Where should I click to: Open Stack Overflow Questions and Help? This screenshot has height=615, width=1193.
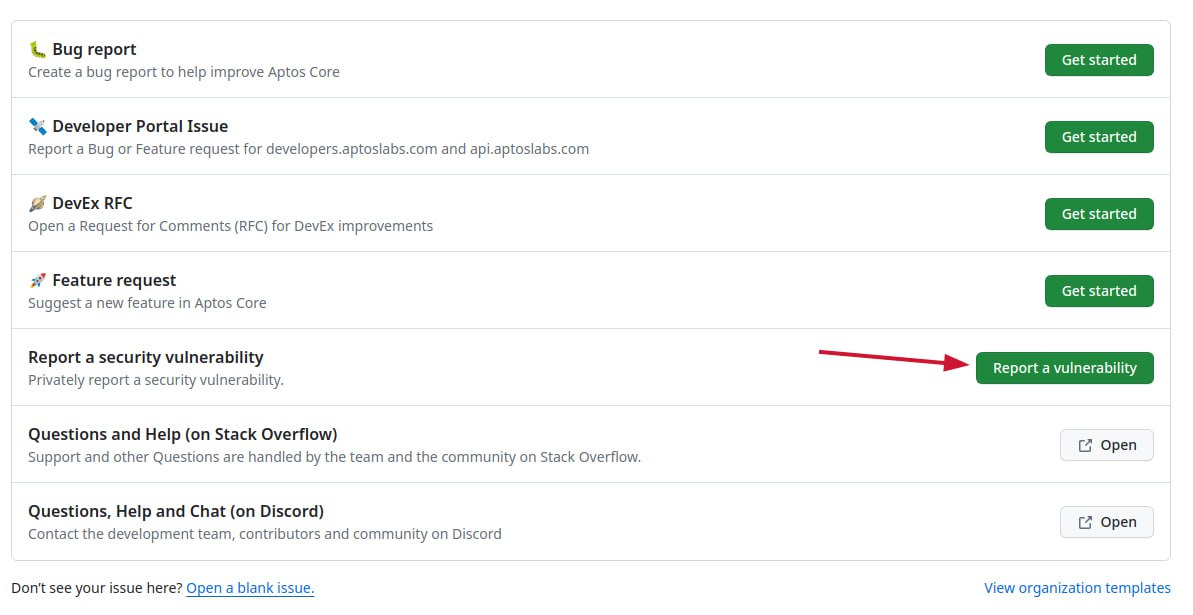pyautogui.click(x=1106, y=446)
